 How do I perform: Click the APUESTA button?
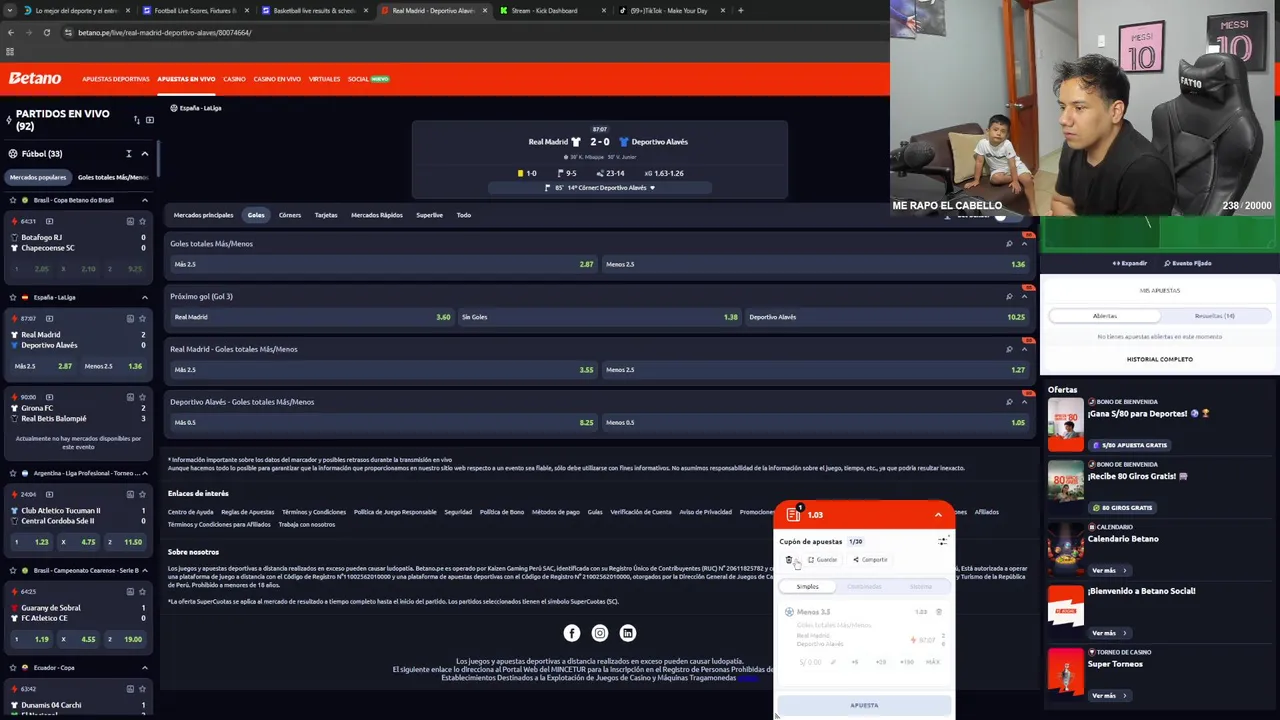864,705
